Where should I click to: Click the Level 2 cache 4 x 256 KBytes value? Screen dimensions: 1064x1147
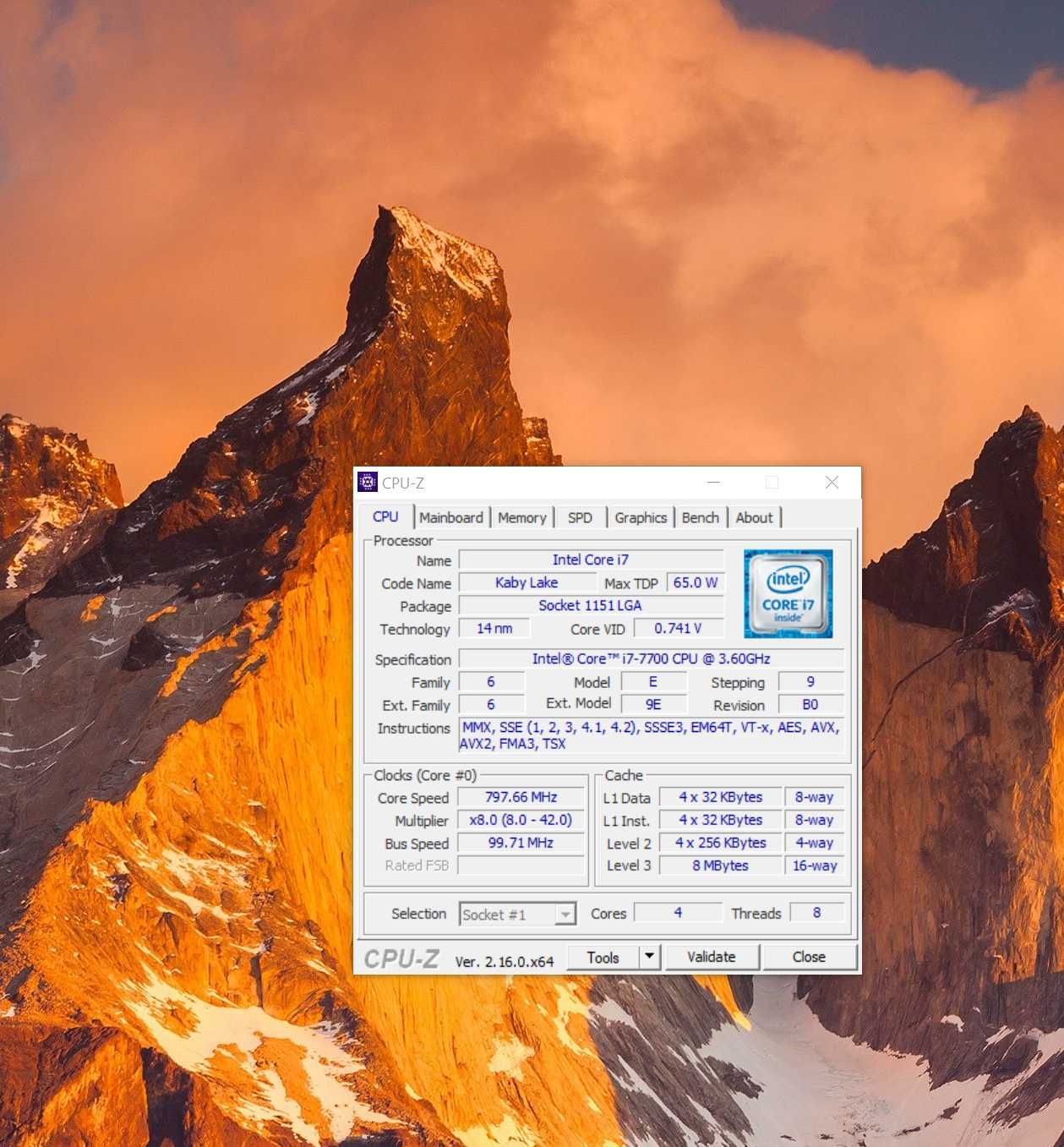(721, 843)
